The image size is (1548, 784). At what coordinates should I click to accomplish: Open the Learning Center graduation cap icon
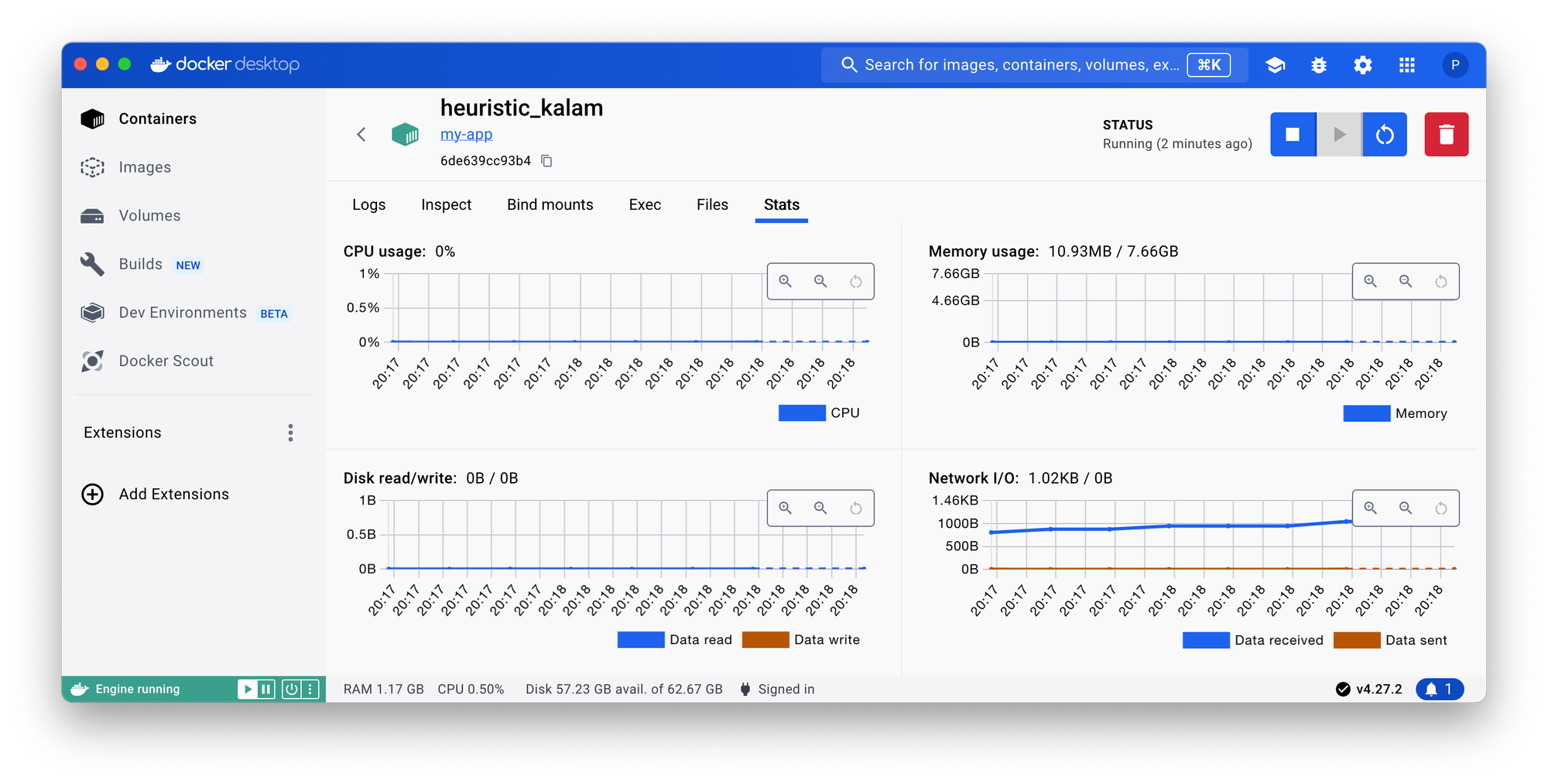click(x=1275, y=65)
